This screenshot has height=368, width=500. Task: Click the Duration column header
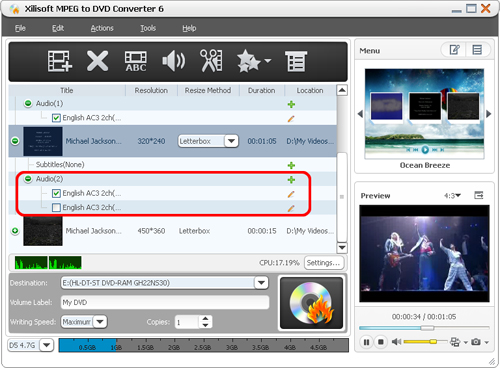point(262,90)
